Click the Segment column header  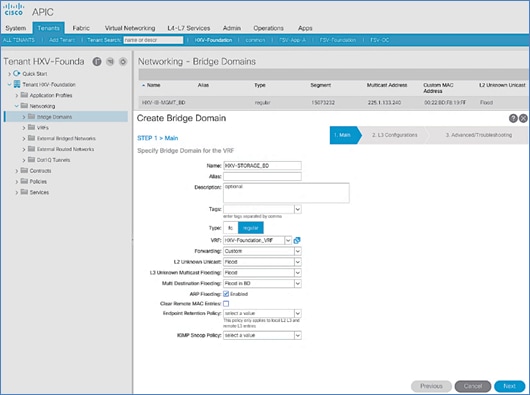(321, 85)
